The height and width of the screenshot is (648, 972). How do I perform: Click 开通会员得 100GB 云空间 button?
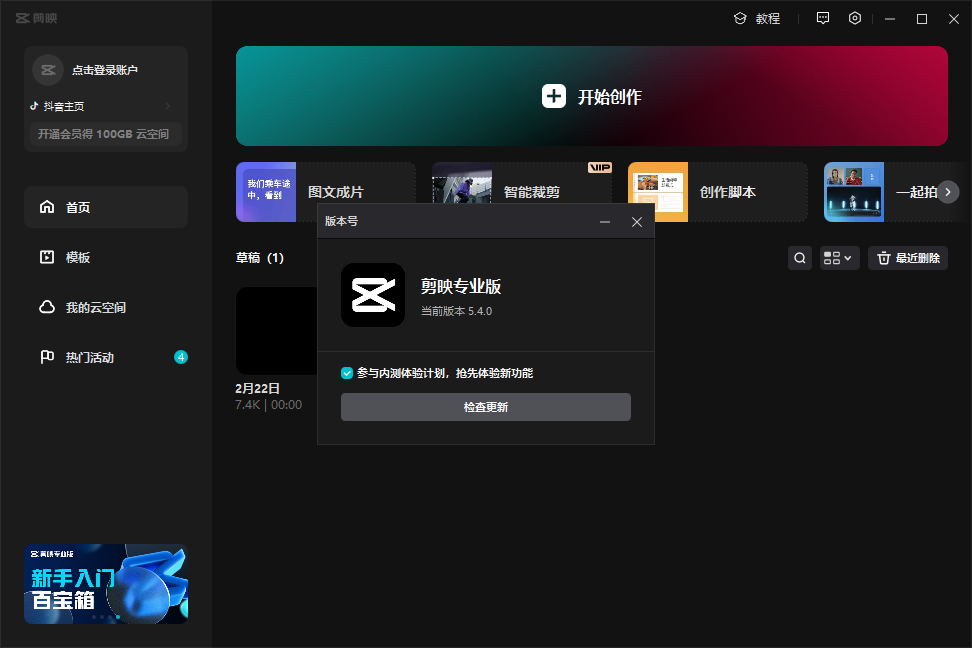(x=106, y=134)
